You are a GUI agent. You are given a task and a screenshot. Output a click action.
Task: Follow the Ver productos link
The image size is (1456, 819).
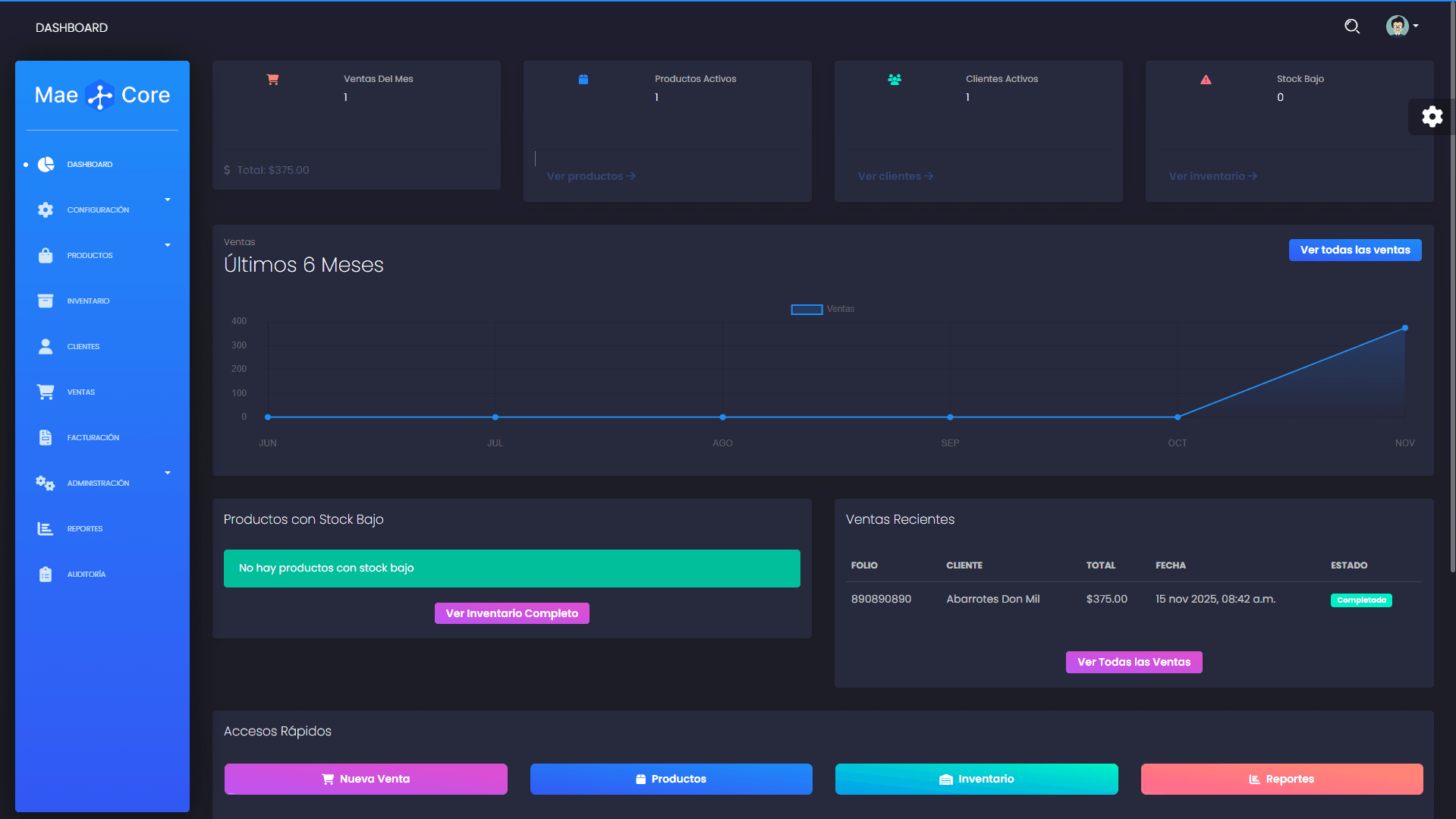(x=591, y=176)
